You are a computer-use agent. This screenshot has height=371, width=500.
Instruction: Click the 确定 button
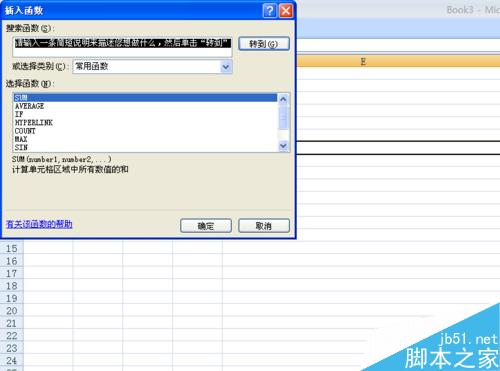point(206,226)
